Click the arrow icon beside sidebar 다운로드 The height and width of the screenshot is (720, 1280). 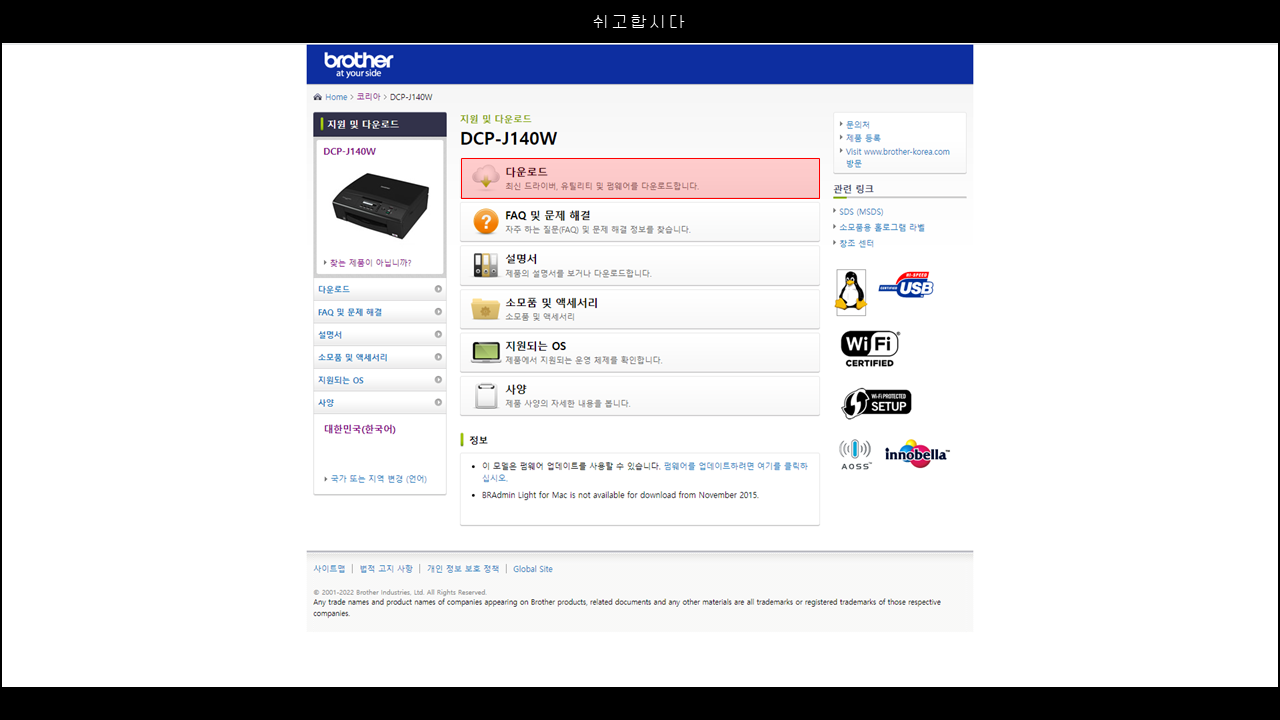point(438,289)
